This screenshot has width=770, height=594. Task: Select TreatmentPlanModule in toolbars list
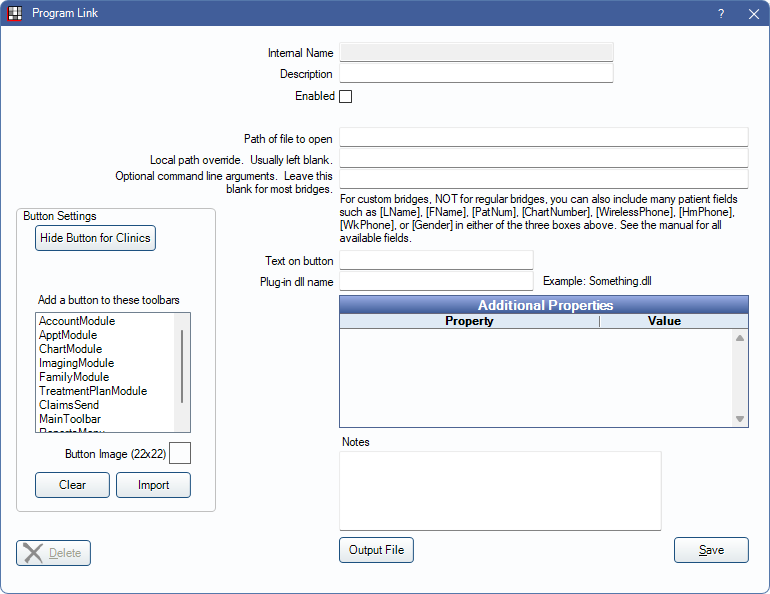93,391
